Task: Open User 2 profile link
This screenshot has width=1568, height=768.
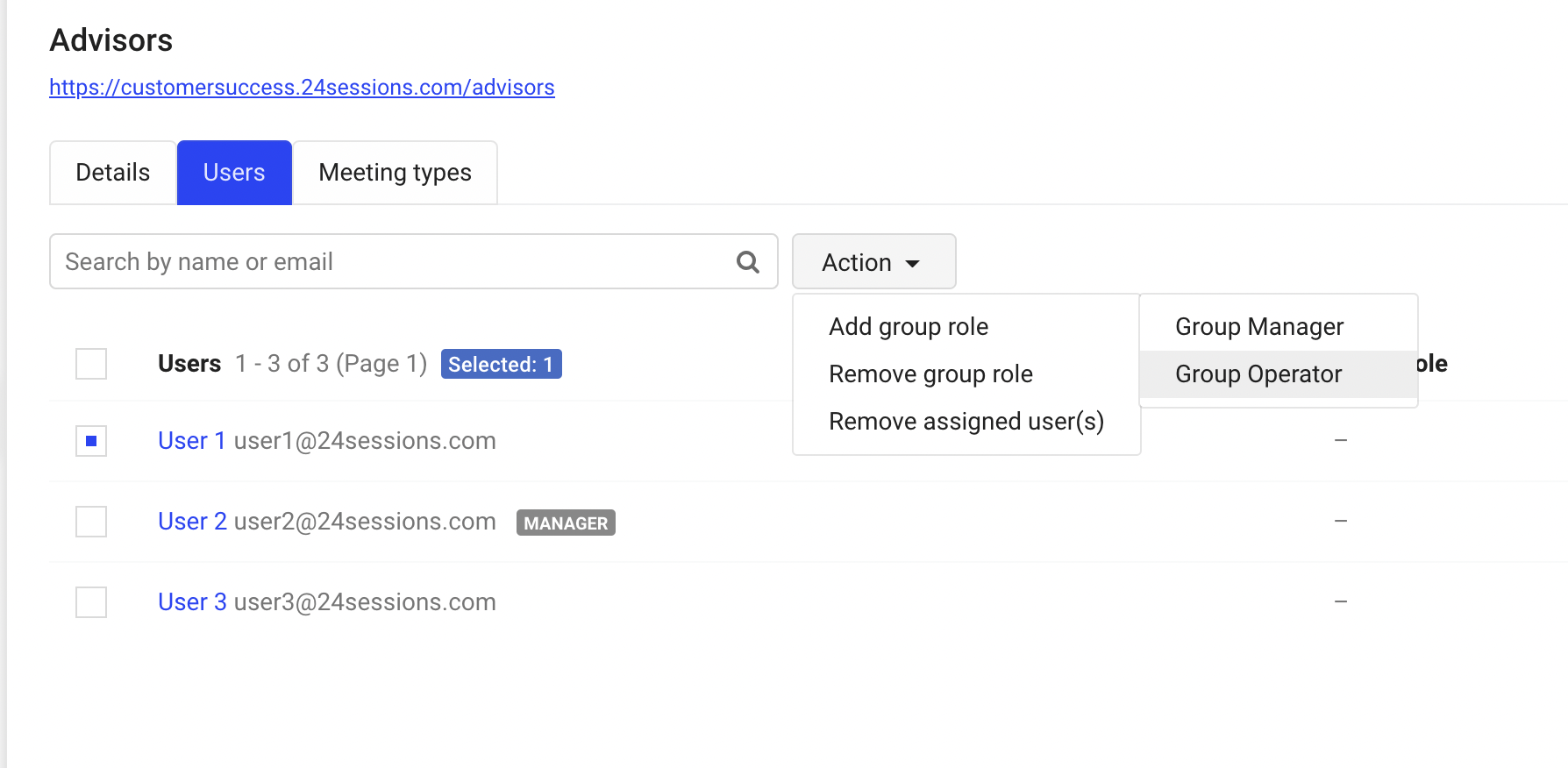Action: tap(192, 522)
